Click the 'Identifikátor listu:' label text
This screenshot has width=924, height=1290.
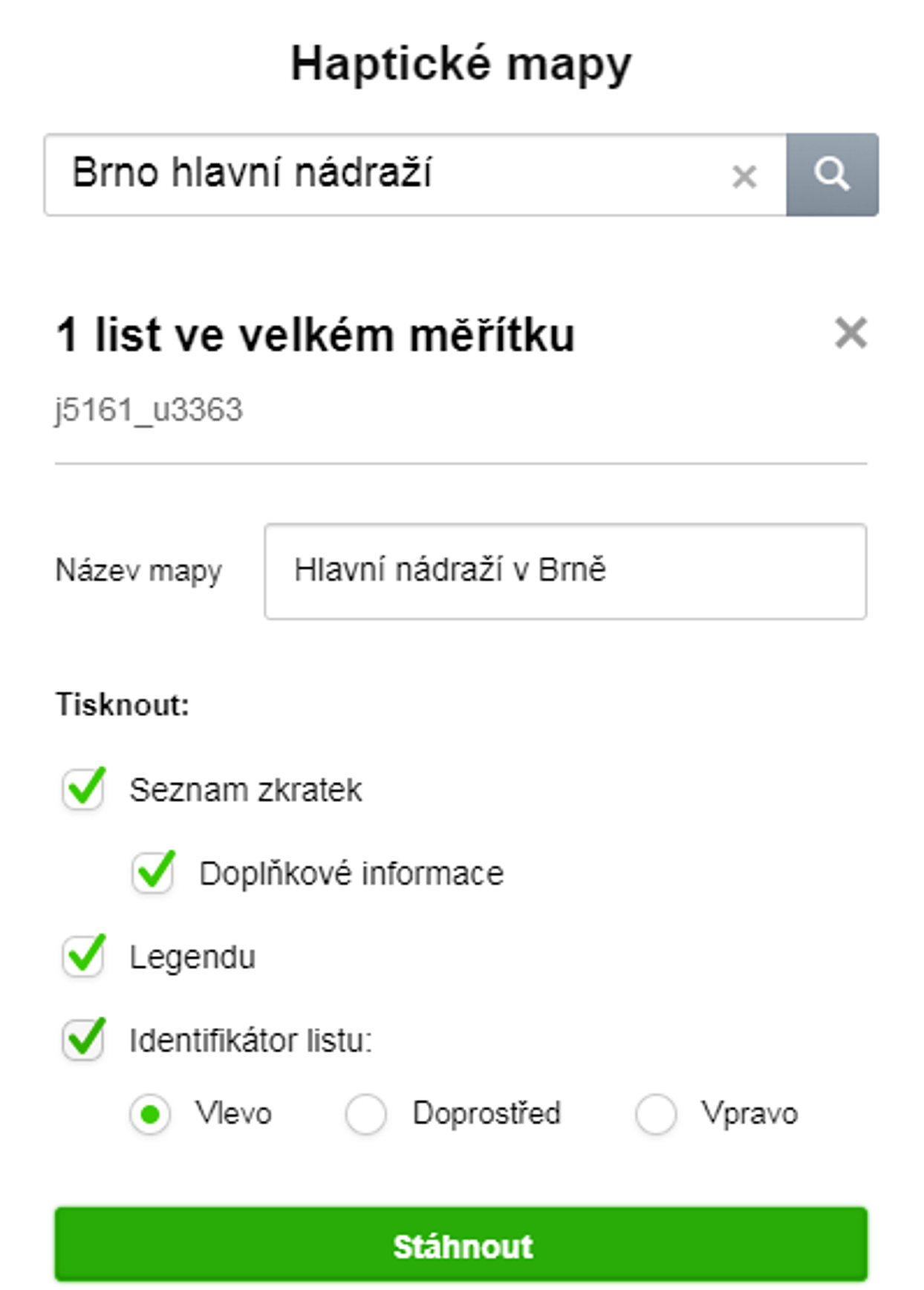click(251, 1040)
